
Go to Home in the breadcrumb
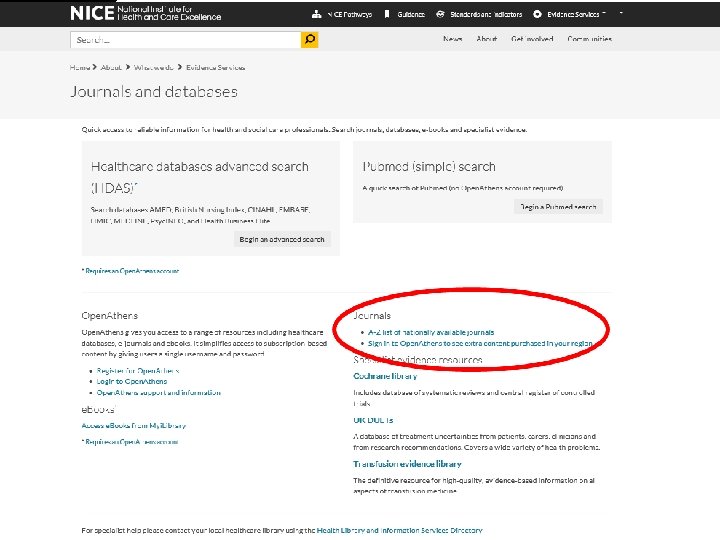79,68
